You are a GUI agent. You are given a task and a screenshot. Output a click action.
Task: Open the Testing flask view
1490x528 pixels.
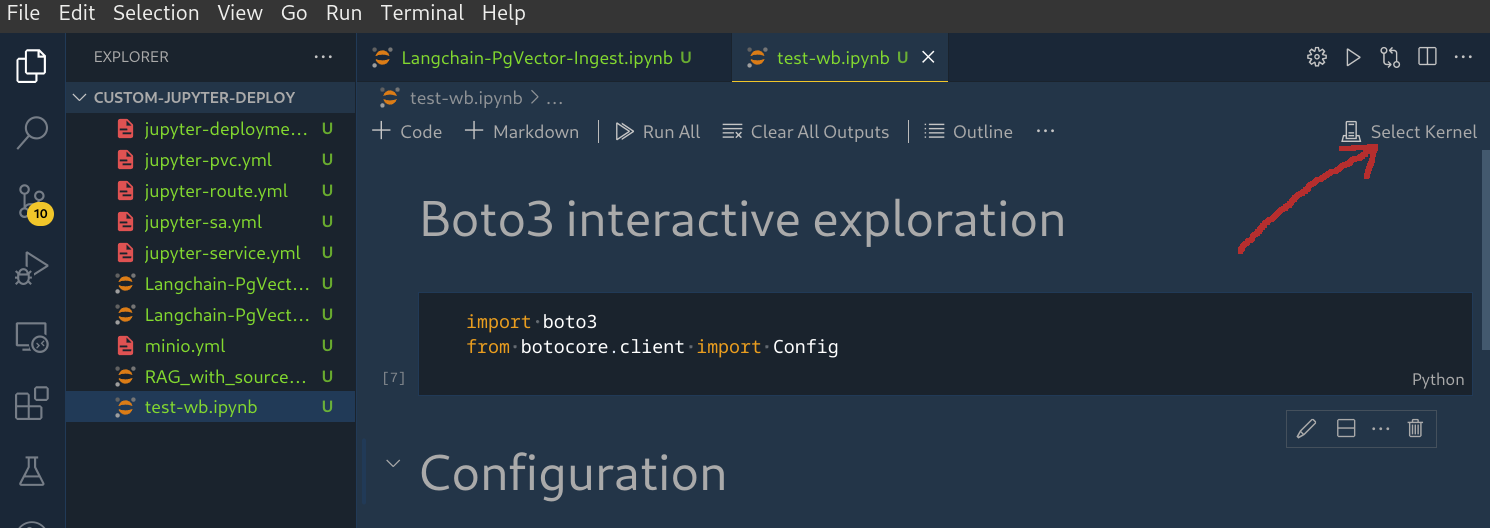tap(32, 471)
